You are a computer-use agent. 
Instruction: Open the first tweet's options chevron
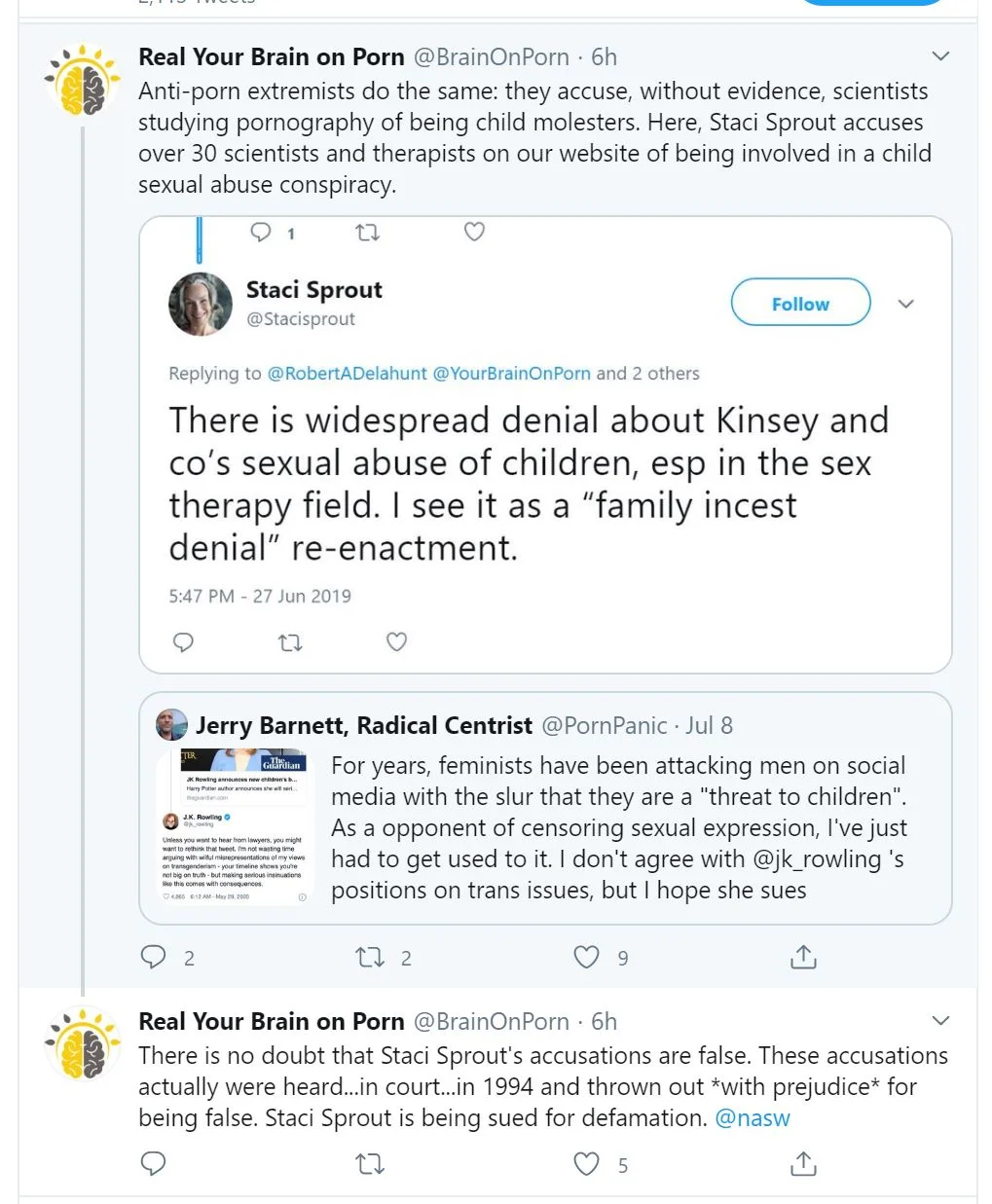(940, 56)
